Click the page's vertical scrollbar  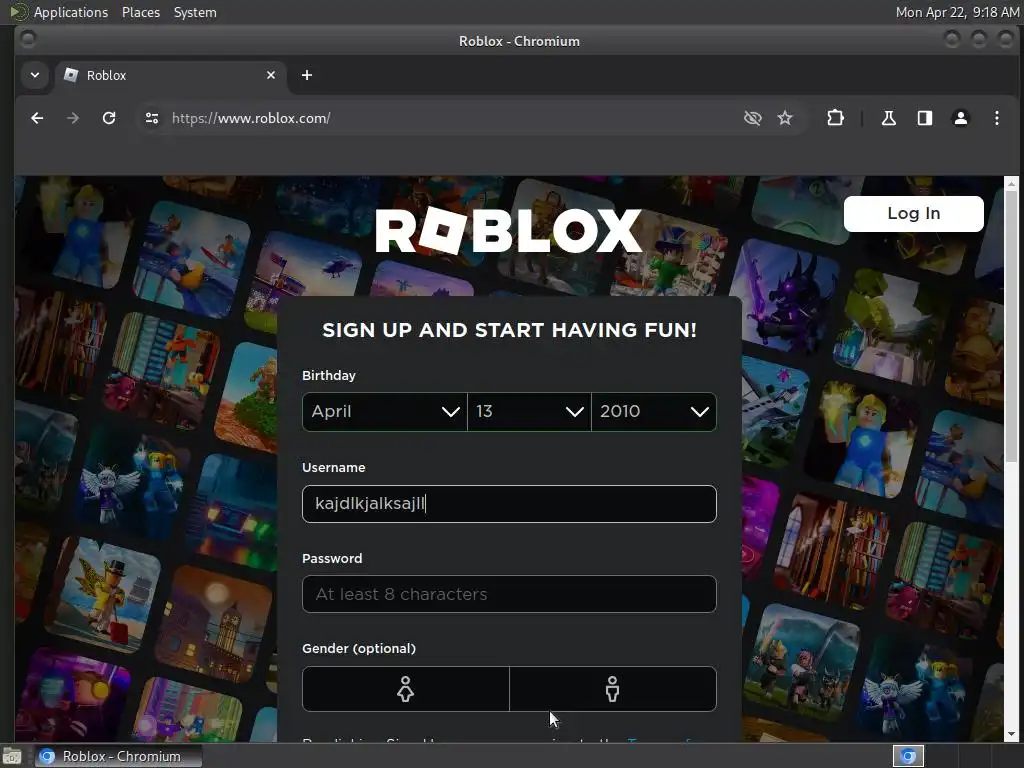(1011, 327)
